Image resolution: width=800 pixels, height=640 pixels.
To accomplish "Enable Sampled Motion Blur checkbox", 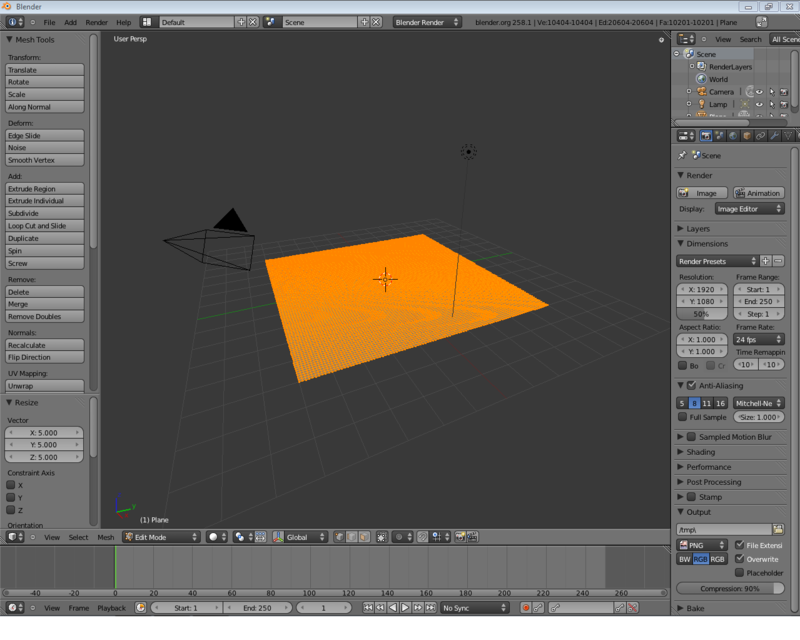I will click(691, 437).
